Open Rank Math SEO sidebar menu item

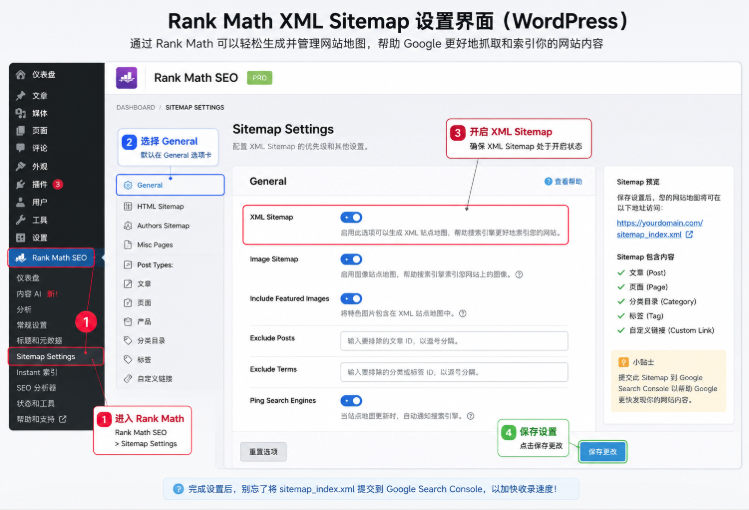click(52, 258)
